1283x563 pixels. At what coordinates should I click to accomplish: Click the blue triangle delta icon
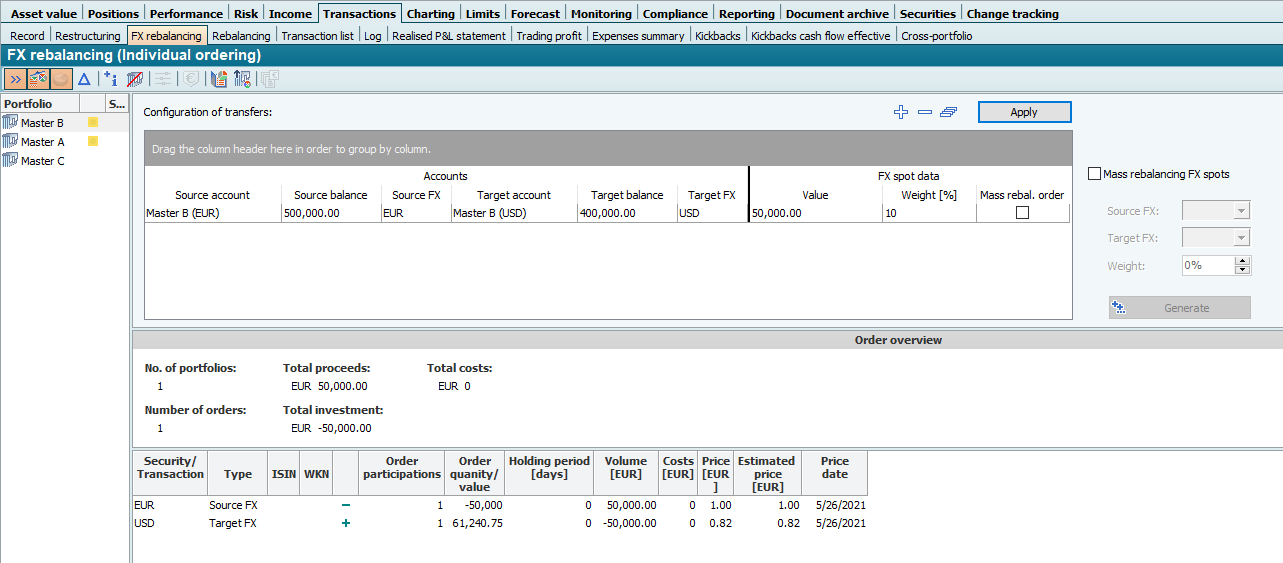click(x=84, y=79)
